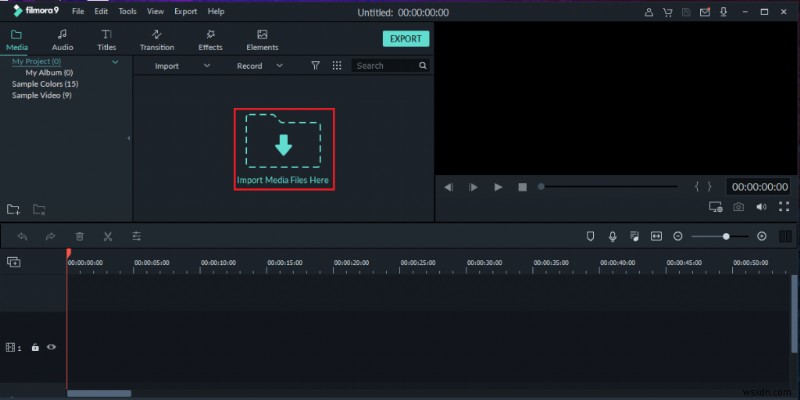Viewport: 800px width, 400px height.
Task: Open the audio mixer icon
Action: coord(634,236)
